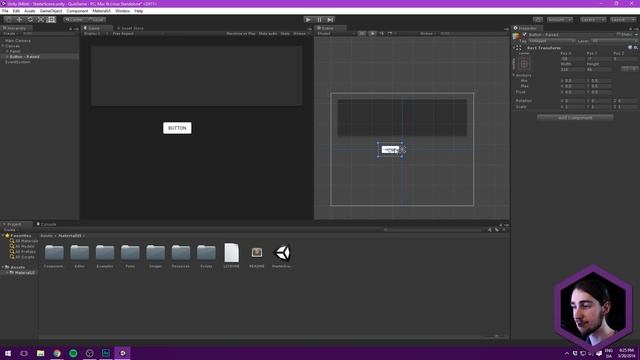Open the GameObject menu

[51, 11]
